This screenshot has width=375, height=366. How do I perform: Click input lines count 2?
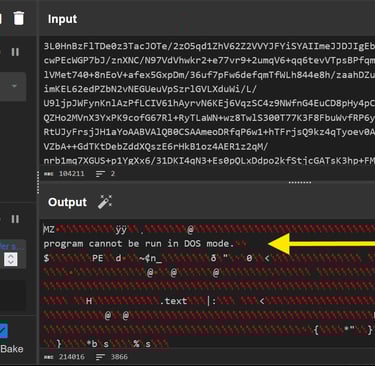coord(113,174)
